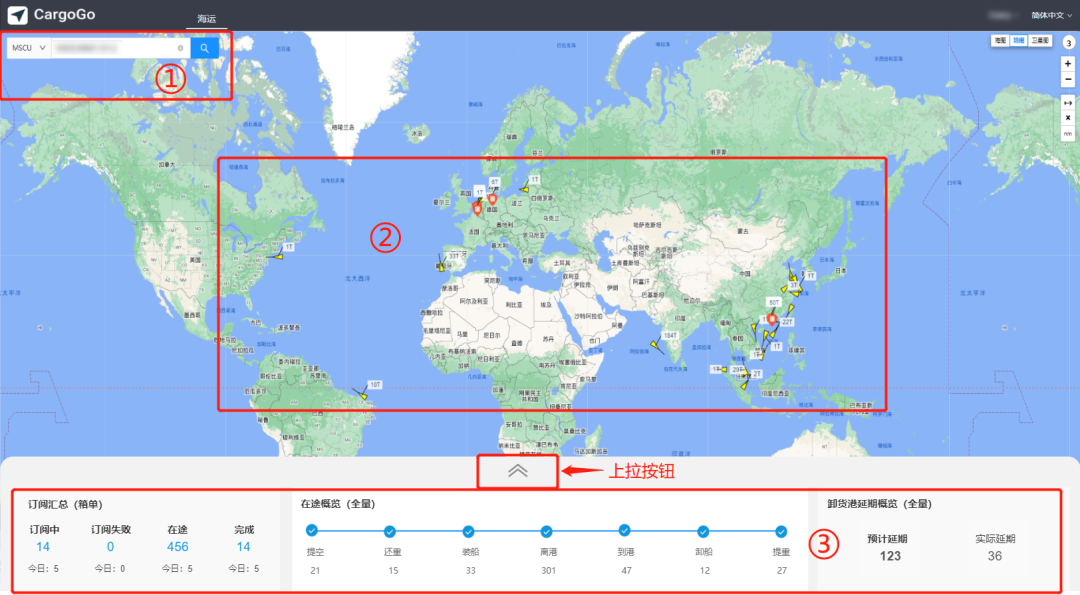Click the 22T vessel marker near Taiwan

787,322
